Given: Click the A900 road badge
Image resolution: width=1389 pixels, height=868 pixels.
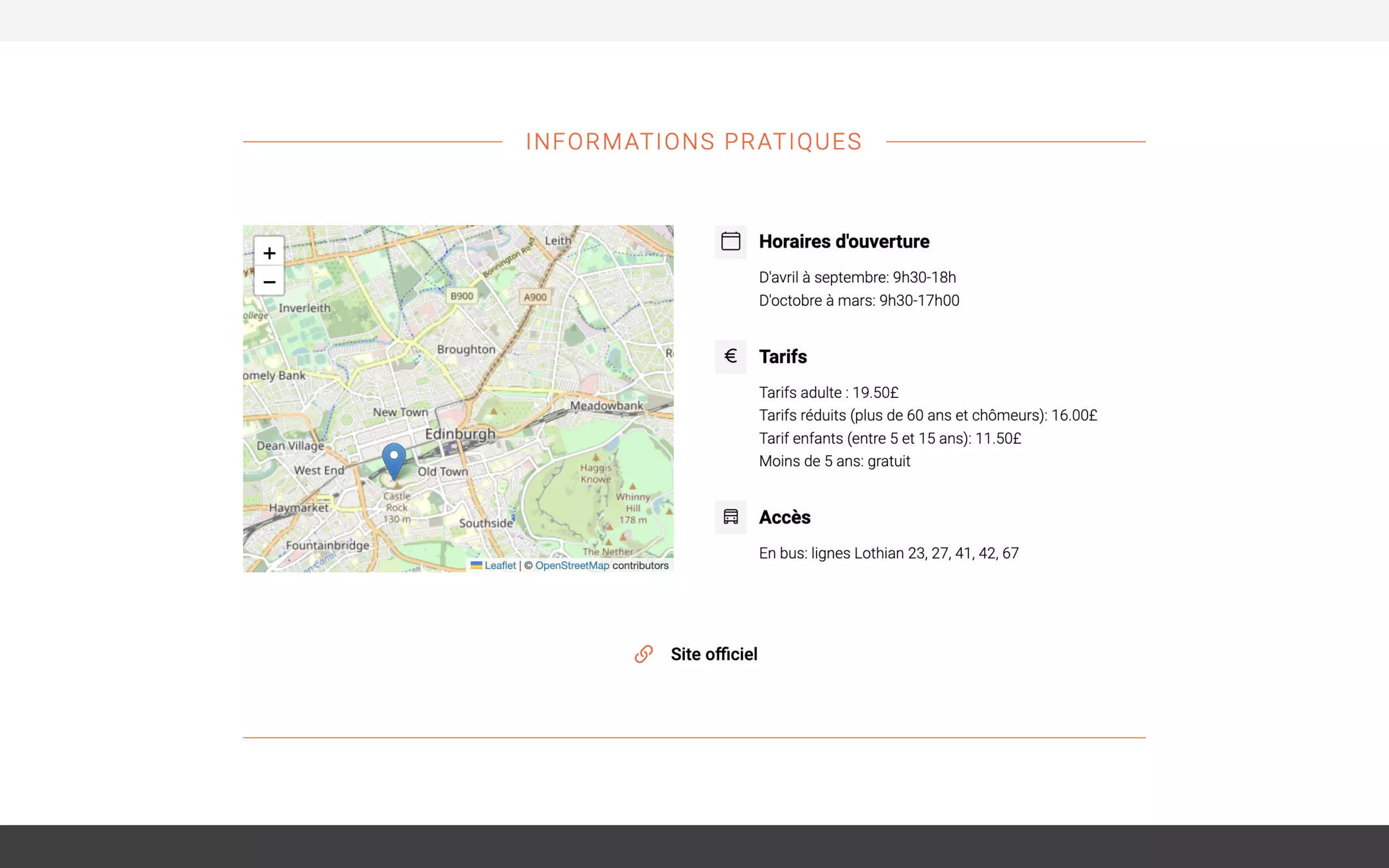Looking at the screenshot, I should click(535, 297).
